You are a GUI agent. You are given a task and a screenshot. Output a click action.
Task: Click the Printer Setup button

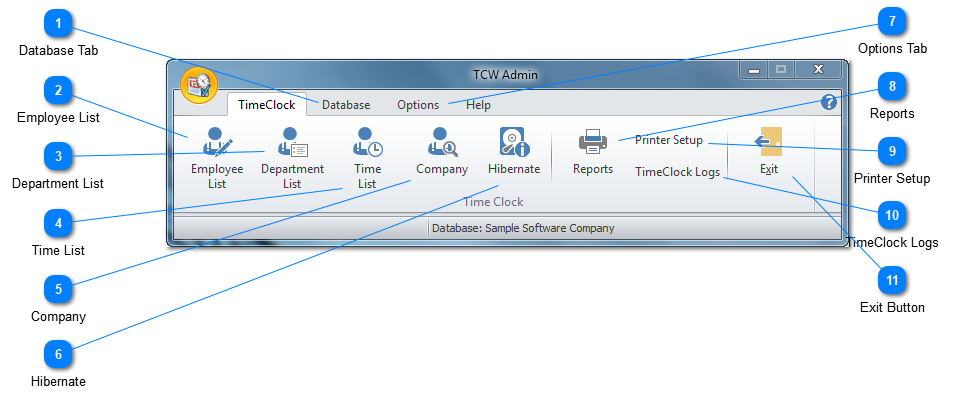669,140
